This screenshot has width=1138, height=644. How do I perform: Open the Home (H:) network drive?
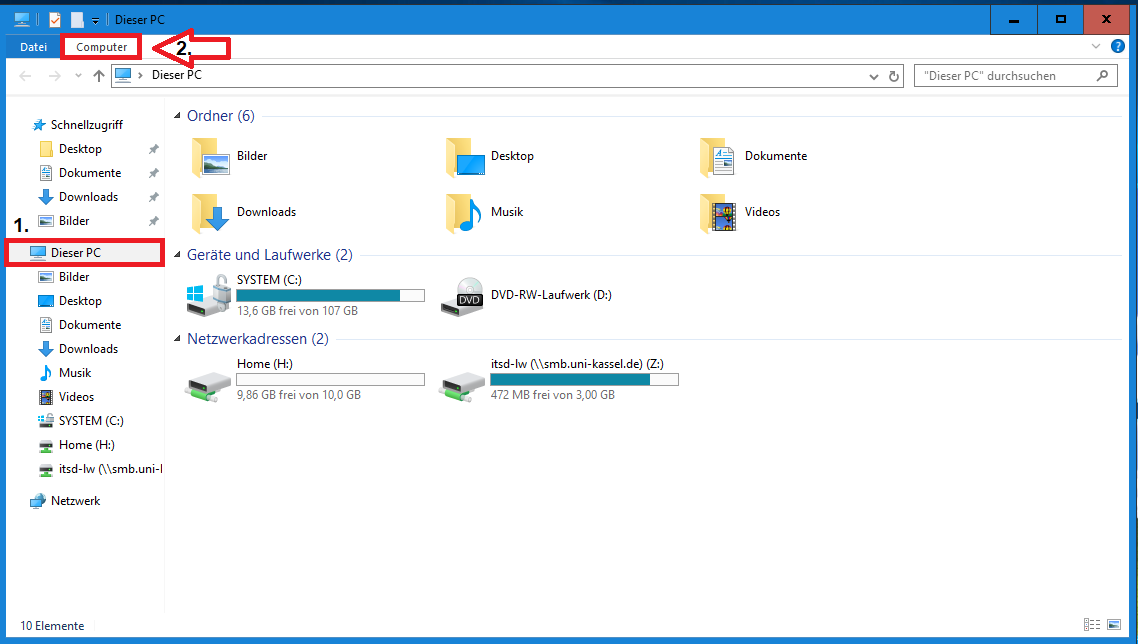208,380
